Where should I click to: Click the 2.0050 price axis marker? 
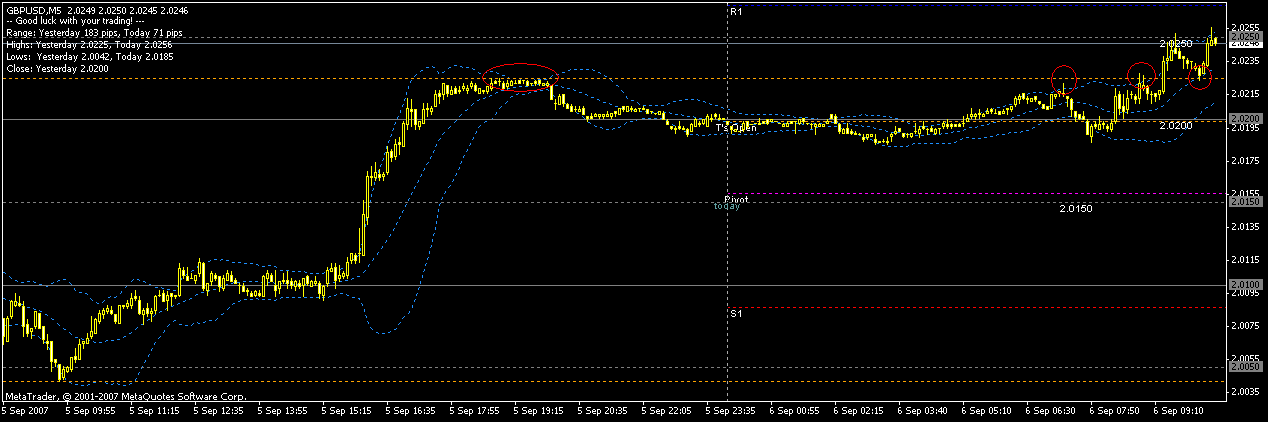coord(1246,366)
